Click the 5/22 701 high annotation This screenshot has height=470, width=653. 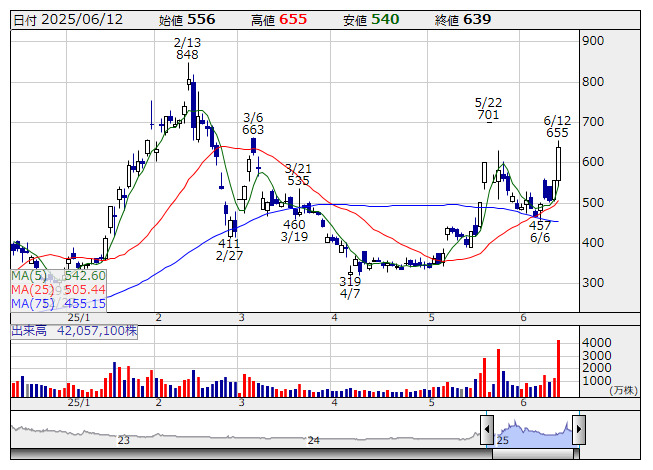489,109
